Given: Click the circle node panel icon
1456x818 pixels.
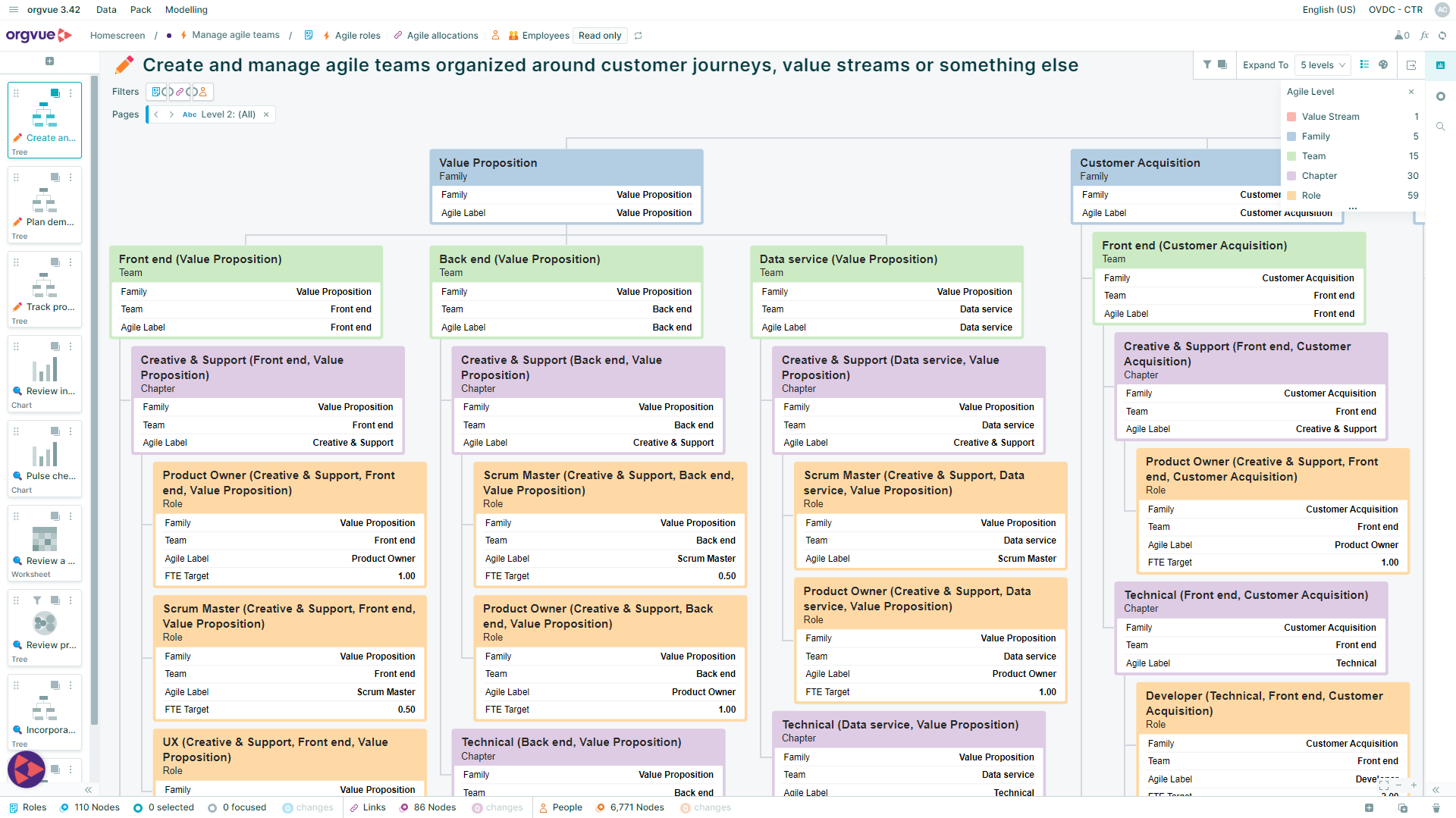Looking at the screenshot, I should [1440, 96].
